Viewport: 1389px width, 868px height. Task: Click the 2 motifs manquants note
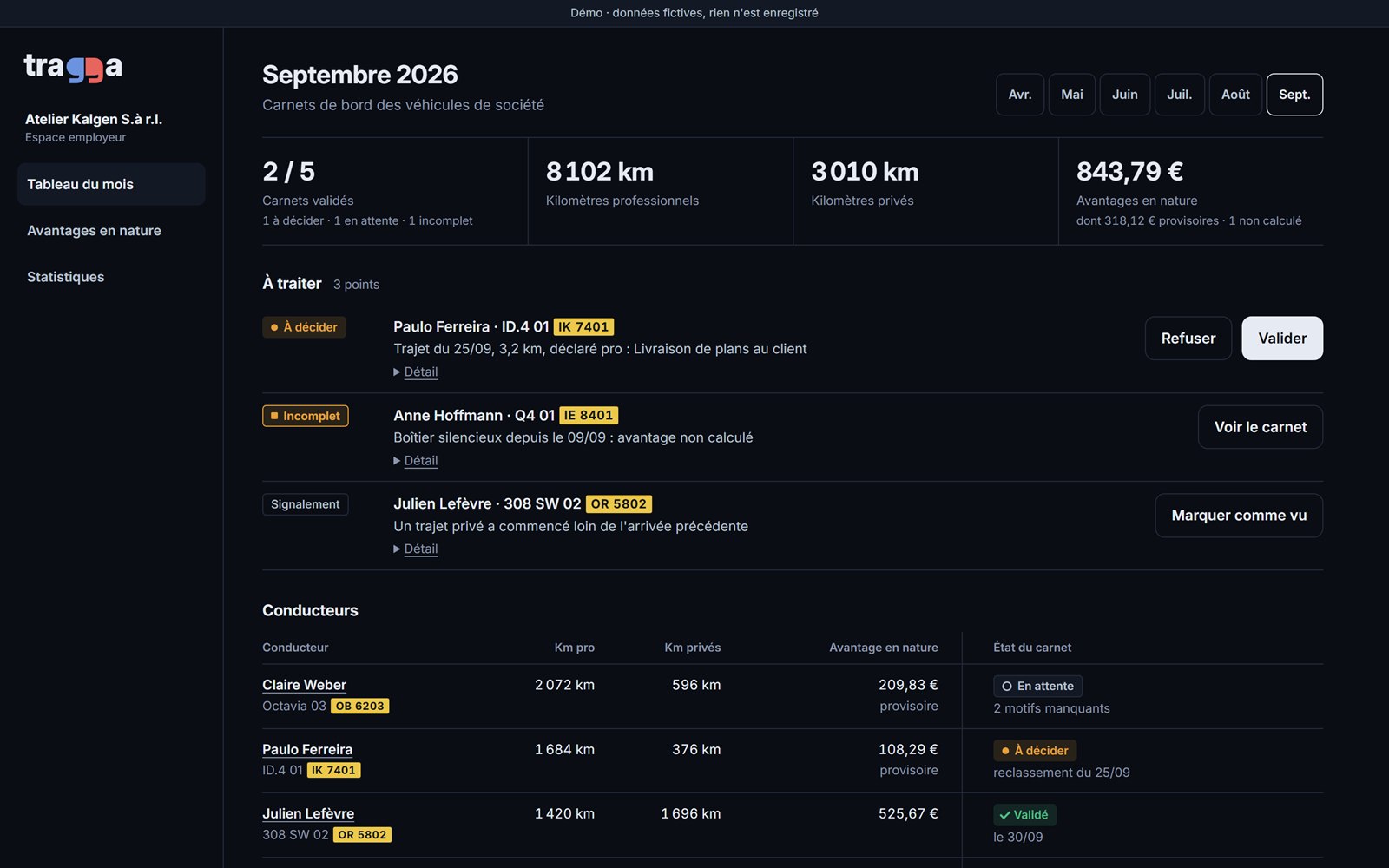(x=1051, y=708)
